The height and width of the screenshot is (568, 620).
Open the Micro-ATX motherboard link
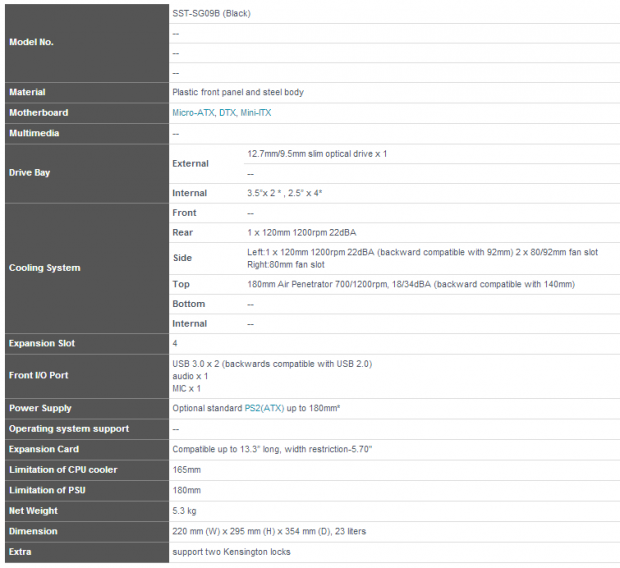click(x=194, y=113)
